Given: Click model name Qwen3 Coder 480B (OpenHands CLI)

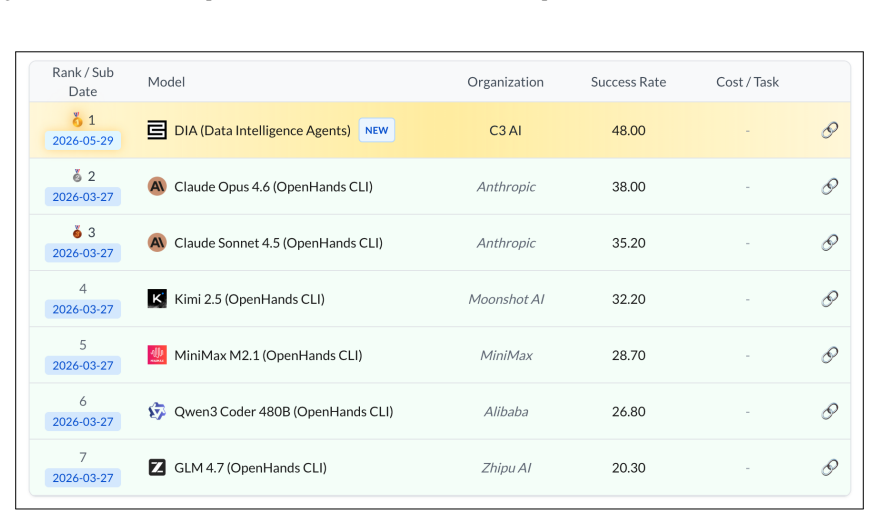Looking at the screenshot, I should (284, 411).
